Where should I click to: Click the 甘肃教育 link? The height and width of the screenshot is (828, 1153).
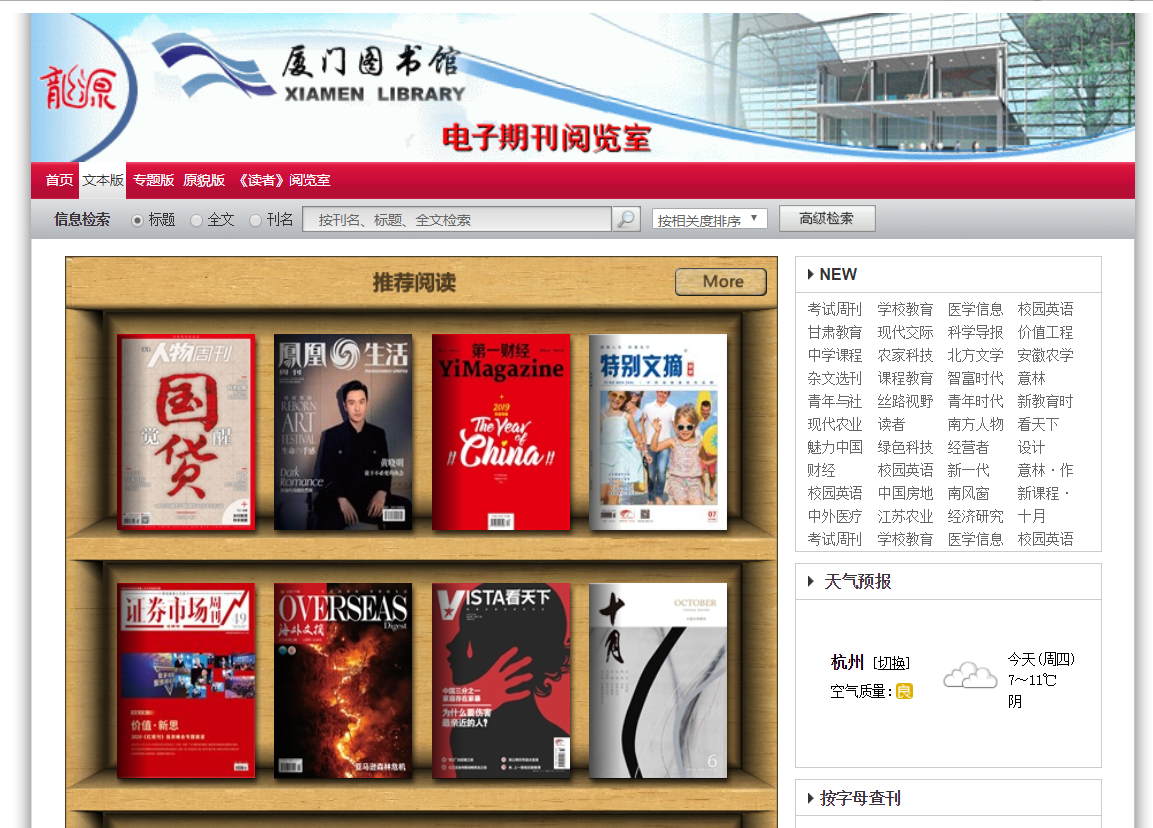click(835, 332)
